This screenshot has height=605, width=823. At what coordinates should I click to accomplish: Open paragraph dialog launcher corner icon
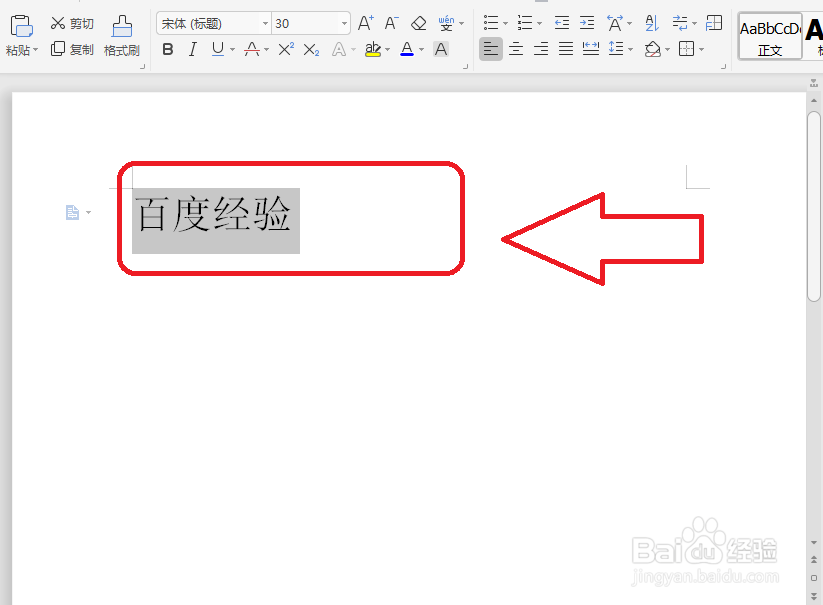pyautogui.click(x=723, y=67)
